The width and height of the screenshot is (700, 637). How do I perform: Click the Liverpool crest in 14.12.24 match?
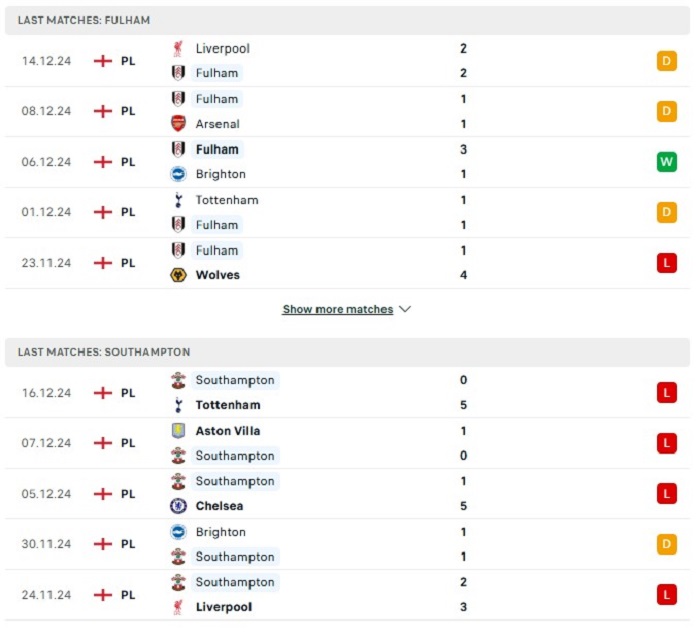179,49
